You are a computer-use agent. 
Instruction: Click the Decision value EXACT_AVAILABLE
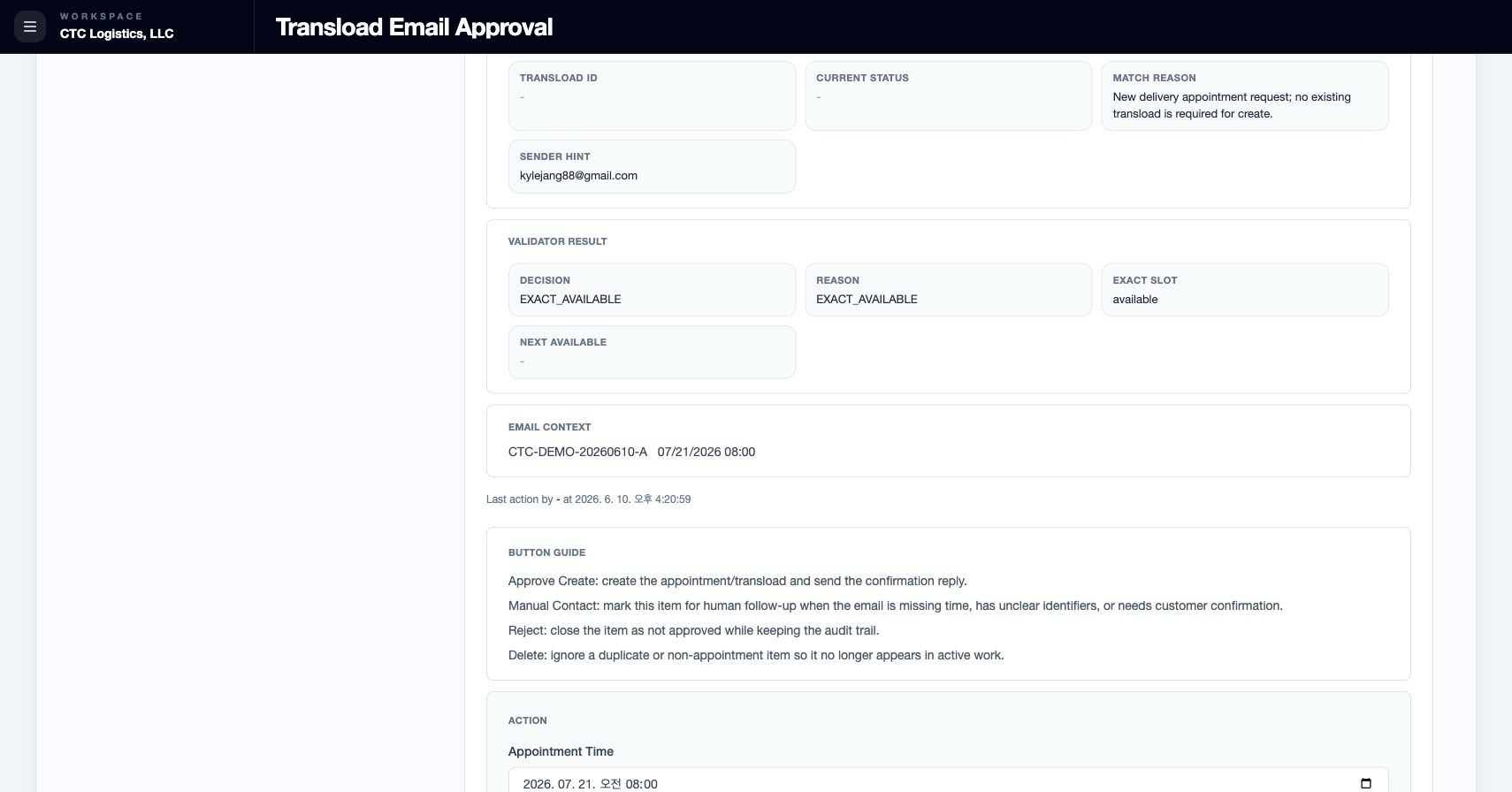click(x=570, y=299)
